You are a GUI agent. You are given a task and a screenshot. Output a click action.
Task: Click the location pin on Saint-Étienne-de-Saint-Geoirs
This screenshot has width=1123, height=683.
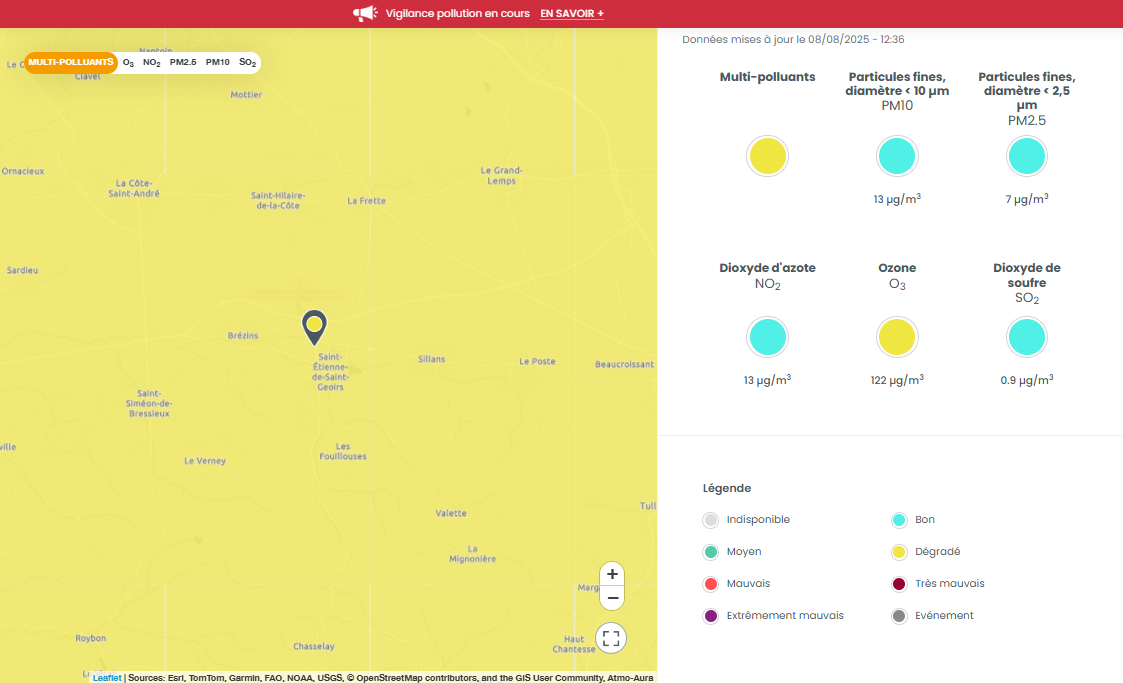pyautogui.click(x=314, y=326)
